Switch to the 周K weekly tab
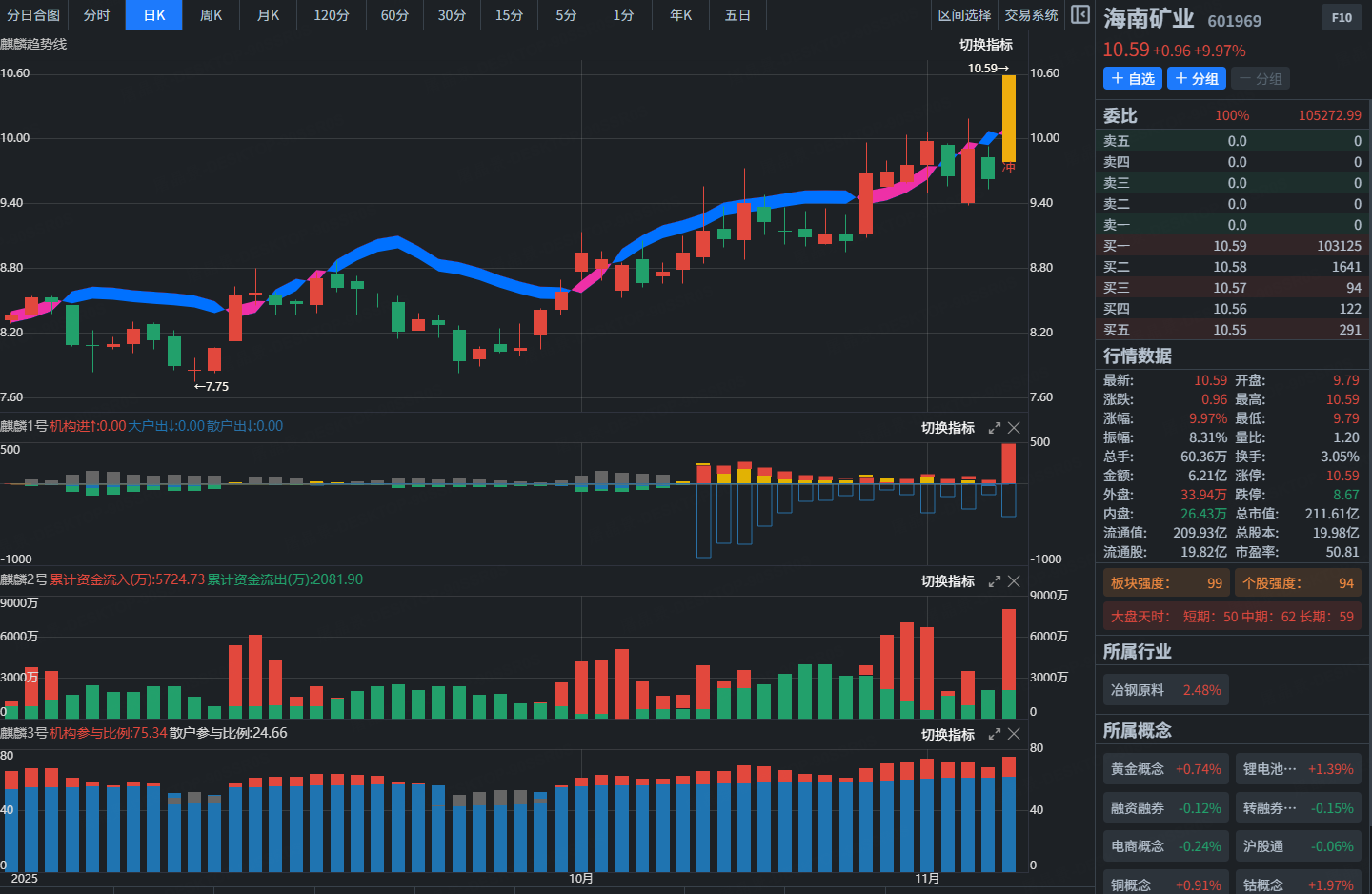This screenshot has height=894, width=1372. point(211,15)
